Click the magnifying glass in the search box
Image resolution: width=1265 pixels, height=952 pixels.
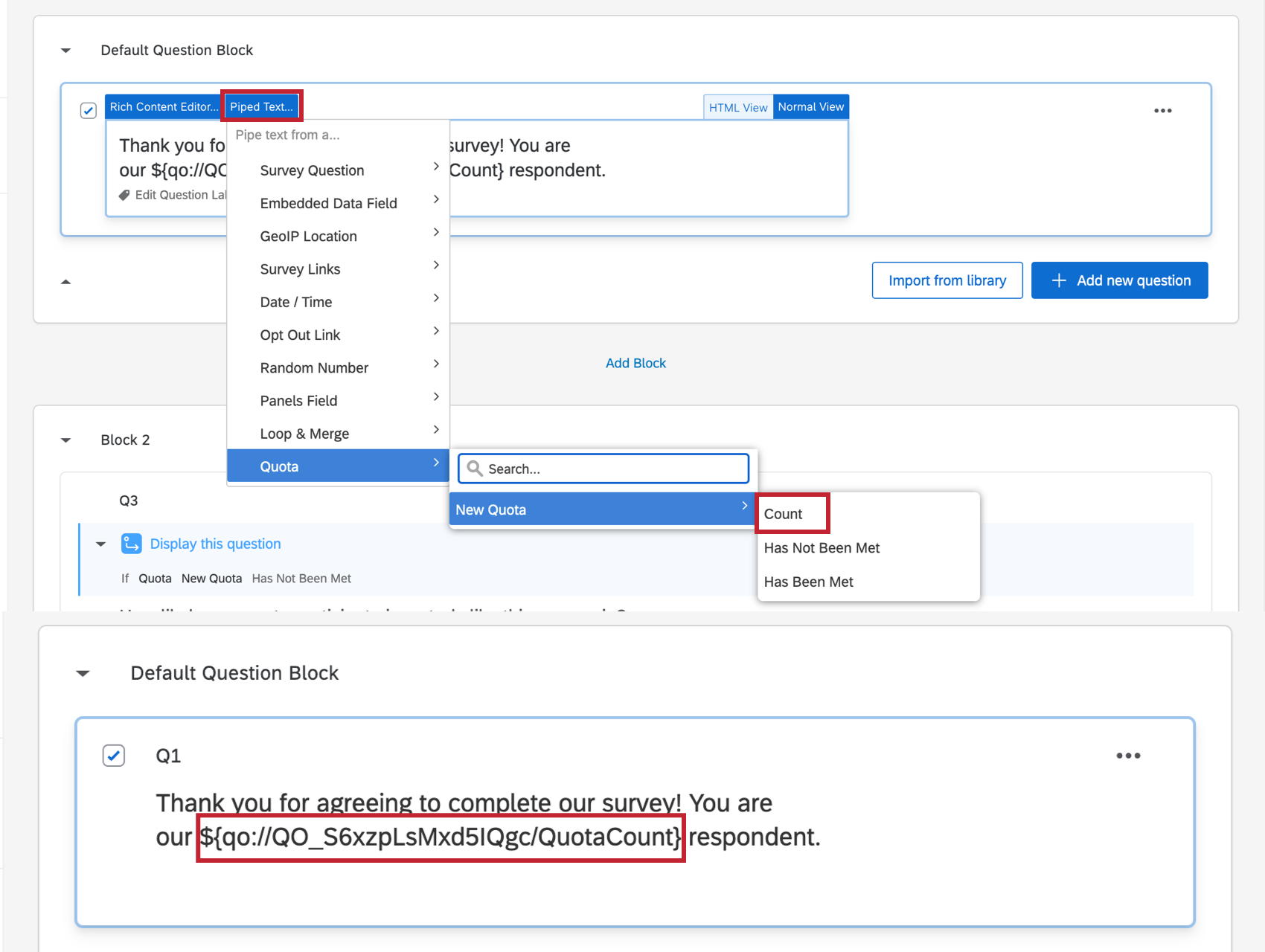point(475,469)
